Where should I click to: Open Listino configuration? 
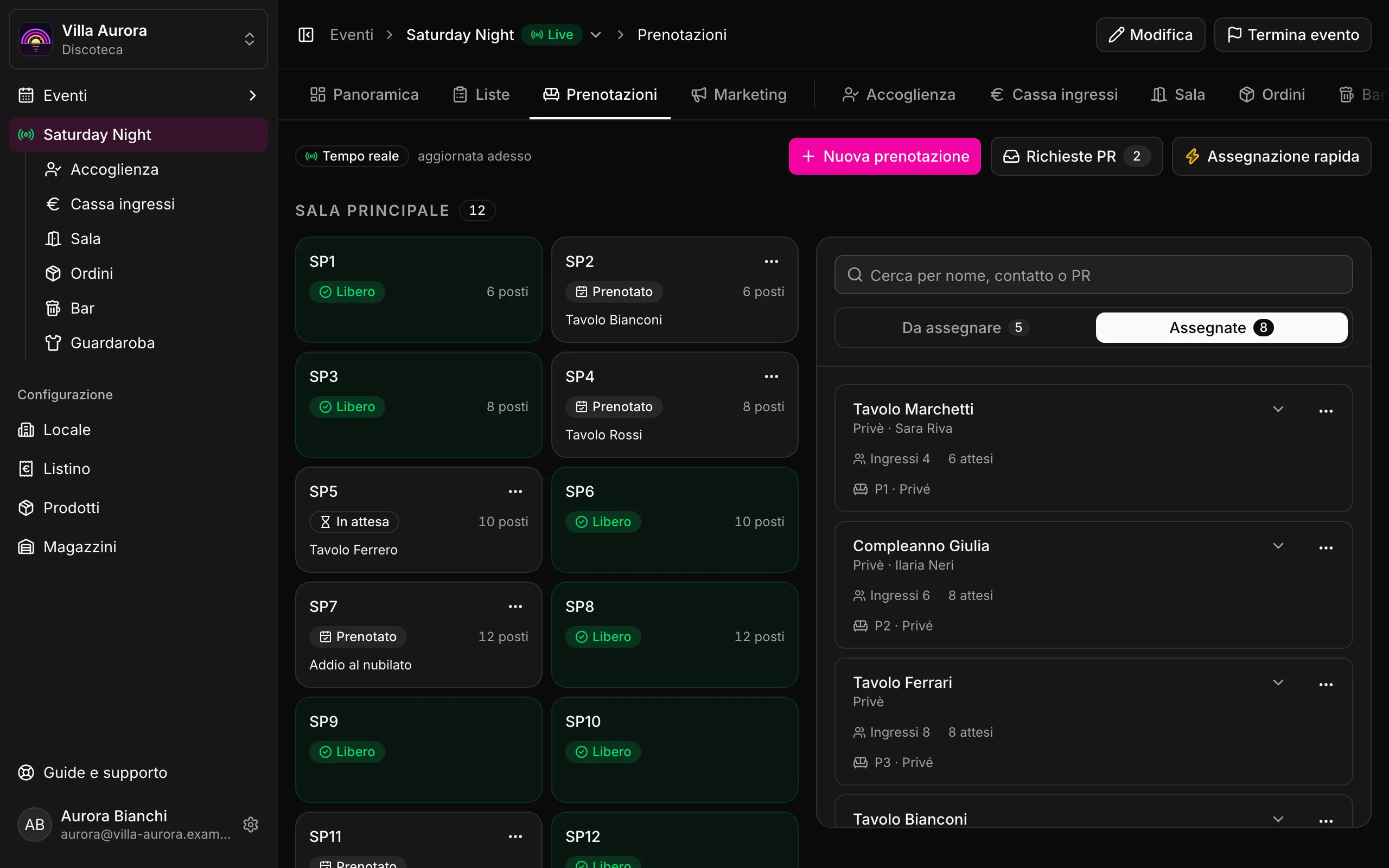tap(138, 468)
